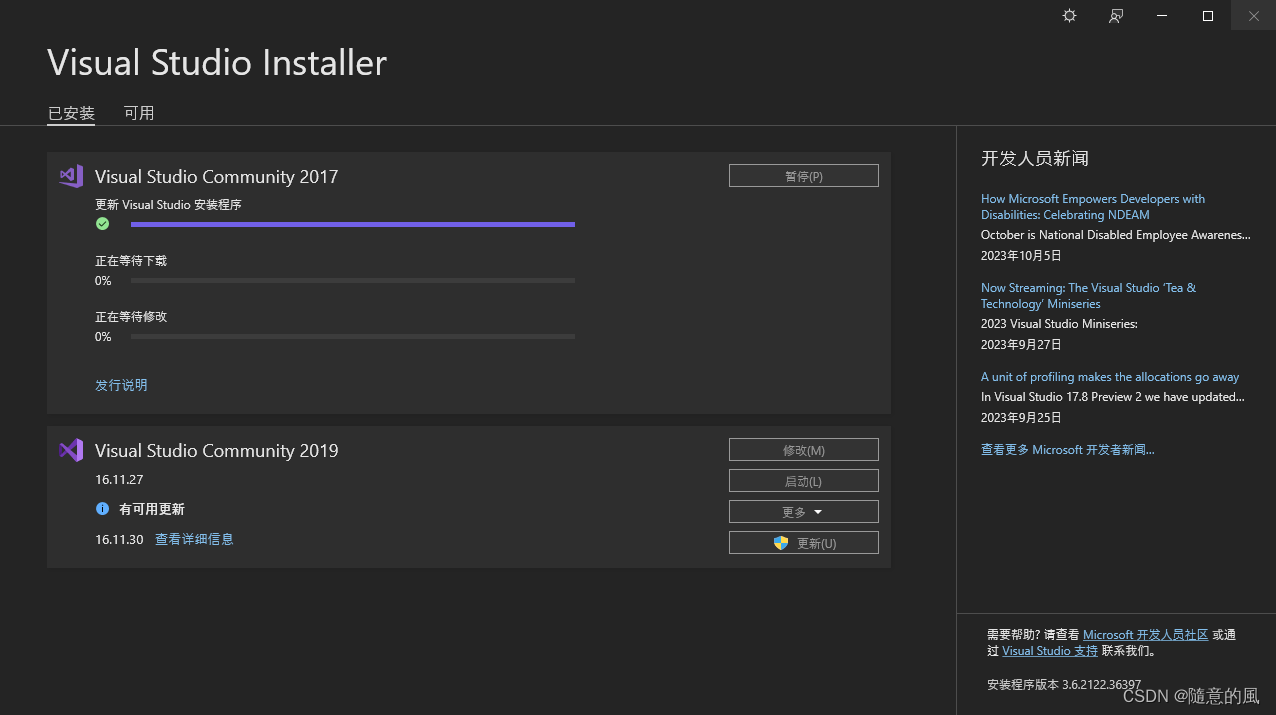Click the Visual Studio Community 2017 title
1276x715 pixels.
click(217, 177)
